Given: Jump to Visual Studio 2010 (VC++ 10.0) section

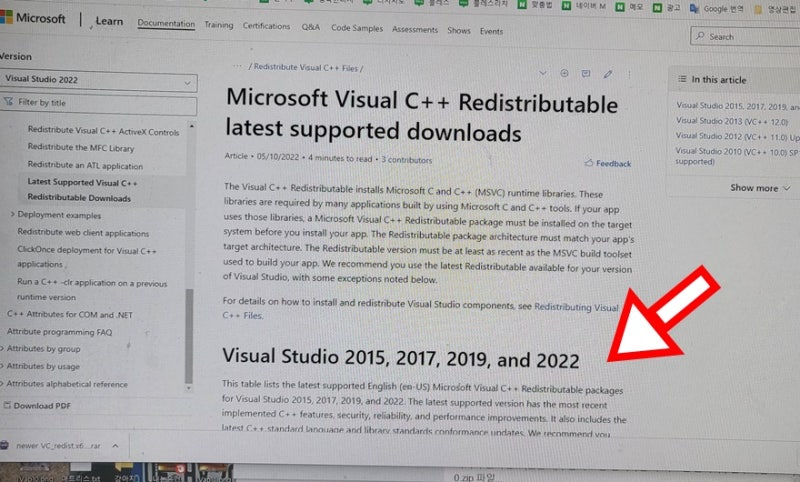Looking at the screenshot, I should point(738,156).
